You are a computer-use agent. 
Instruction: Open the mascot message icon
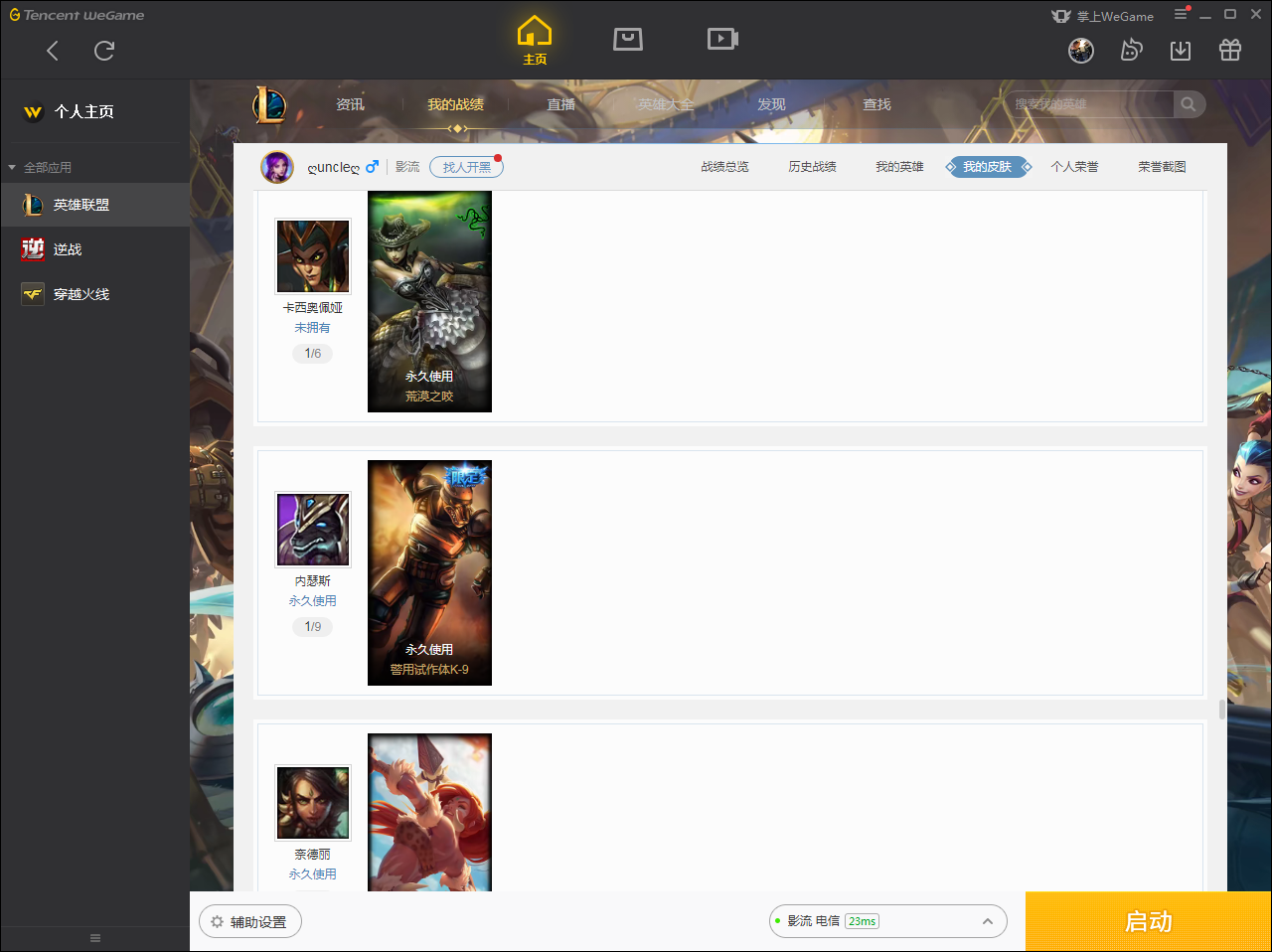coord(1131,51)
